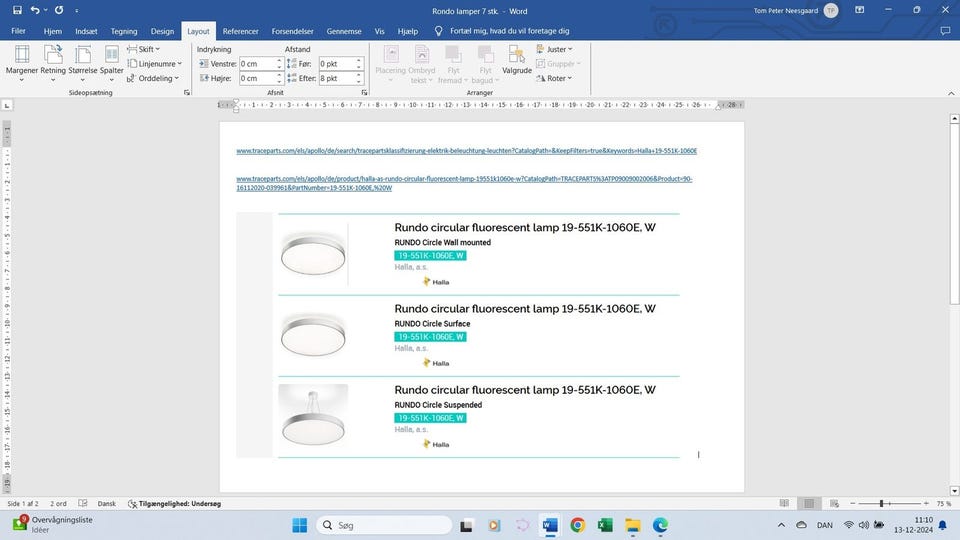
Task: Click the Tilgængelighed: Undersøg status button
Action: click(174, 504)
